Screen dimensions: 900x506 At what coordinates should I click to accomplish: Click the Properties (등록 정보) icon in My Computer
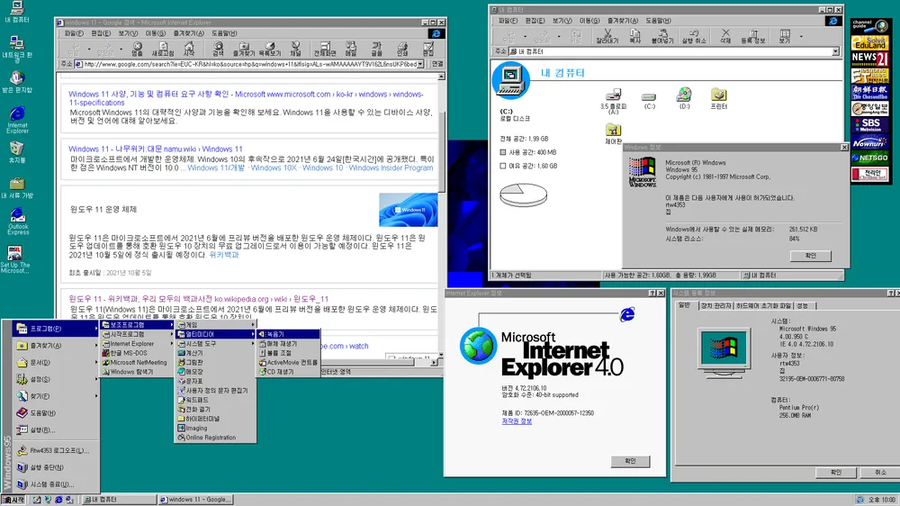pyautogui.click(x=753, y=36)
